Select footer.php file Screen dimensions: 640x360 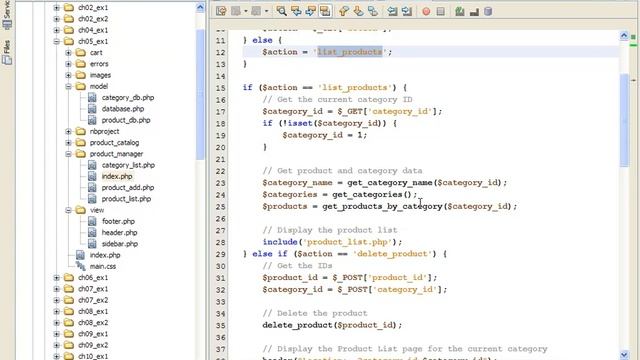(x=118, y=221)
